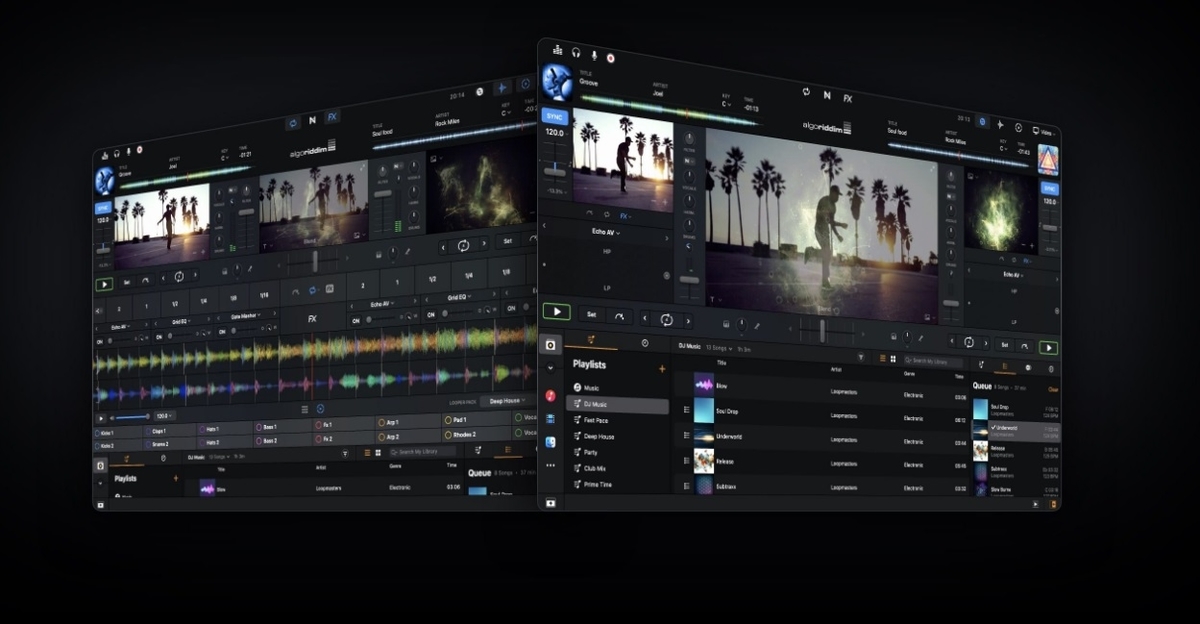Click the large FX button in left window
Image resolution: width=1200 pixels, height=624 pixels.
312,319
